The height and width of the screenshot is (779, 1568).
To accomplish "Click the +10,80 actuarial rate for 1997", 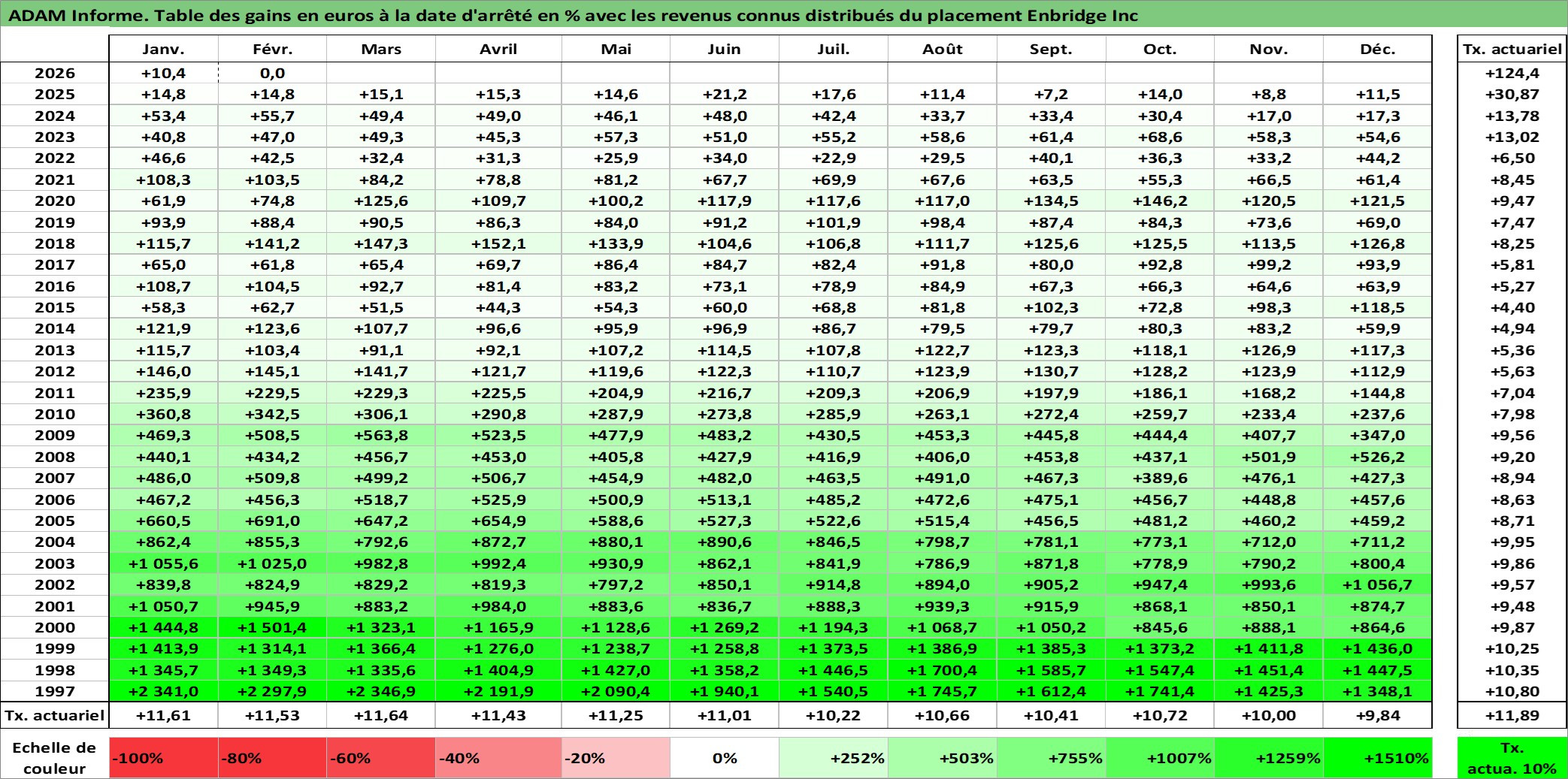I will [1512, 691].
